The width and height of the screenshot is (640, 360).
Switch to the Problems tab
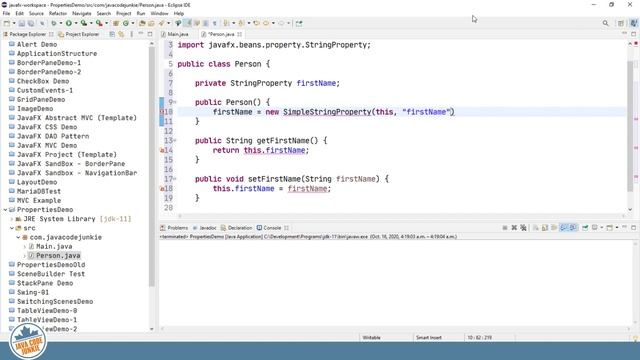point(174,228)
